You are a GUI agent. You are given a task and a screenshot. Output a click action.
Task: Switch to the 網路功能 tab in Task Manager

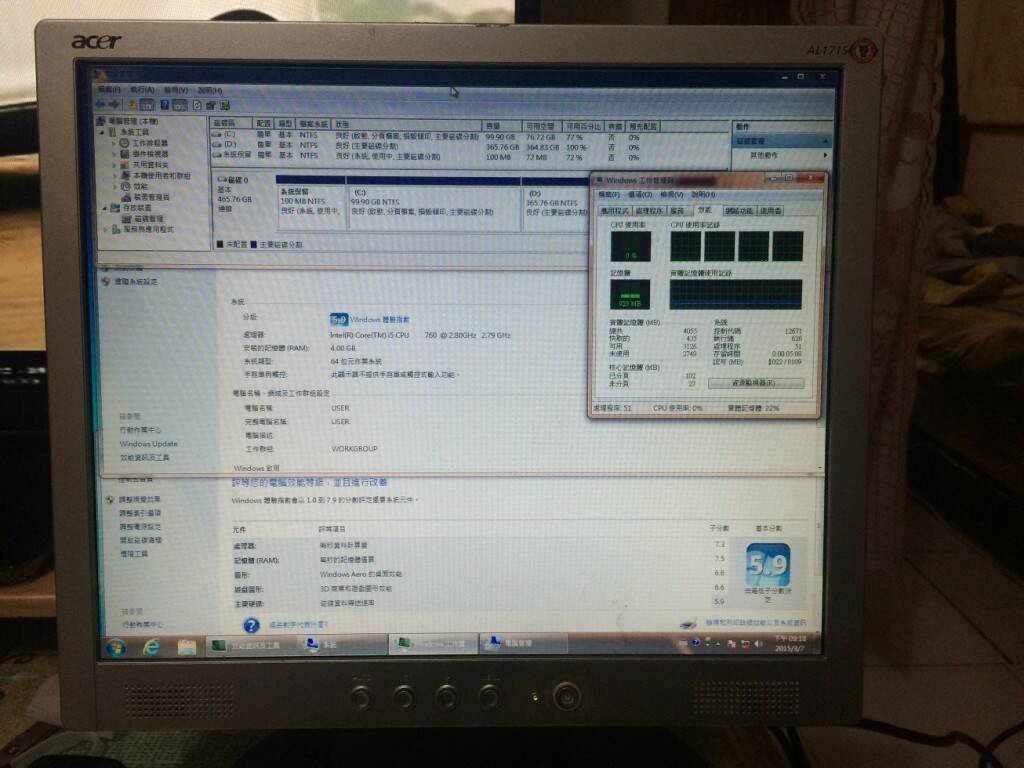pyautogui.click(x=739, y=211)
